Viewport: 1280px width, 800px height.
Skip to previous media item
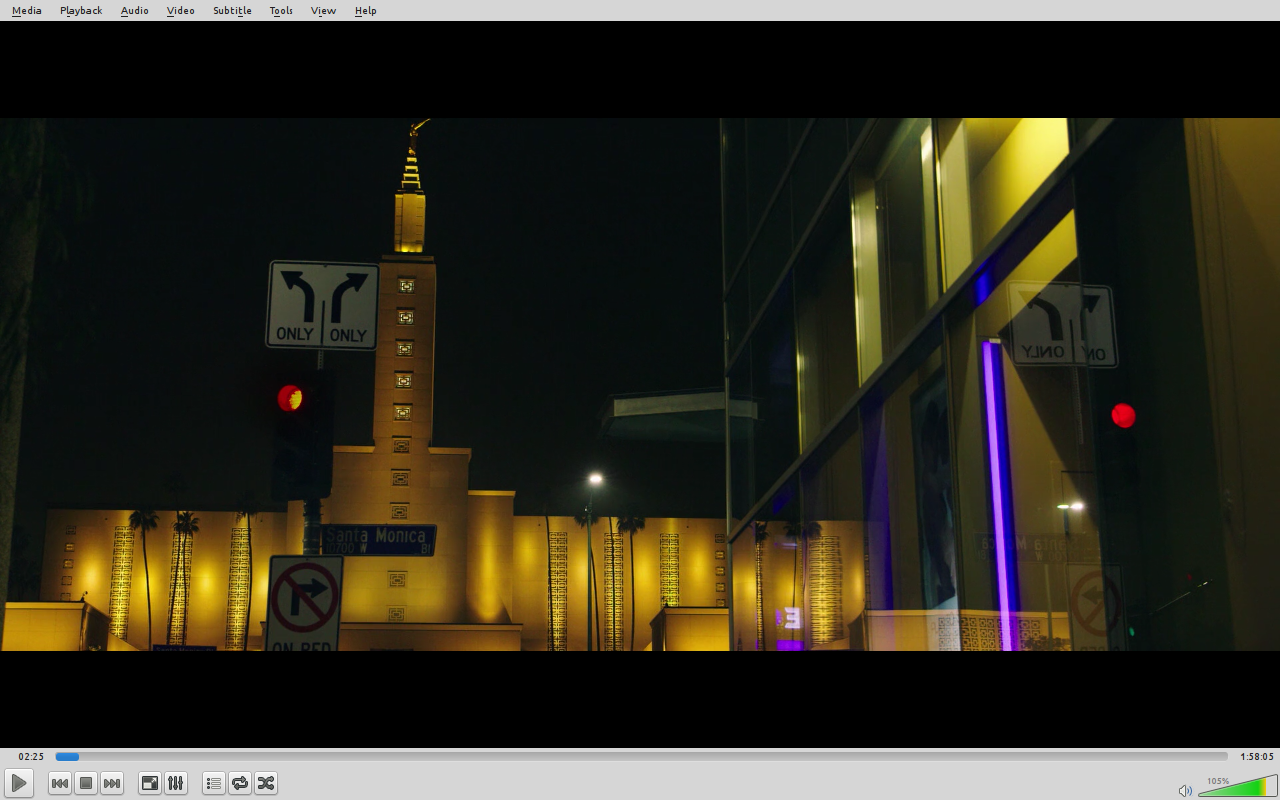[x=60, y=783]
